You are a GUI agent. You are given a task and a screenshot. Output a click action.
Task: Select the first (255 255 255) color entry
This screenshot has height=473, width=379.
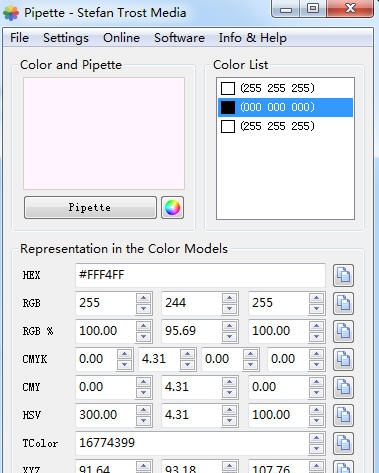[x=285, y=88]
